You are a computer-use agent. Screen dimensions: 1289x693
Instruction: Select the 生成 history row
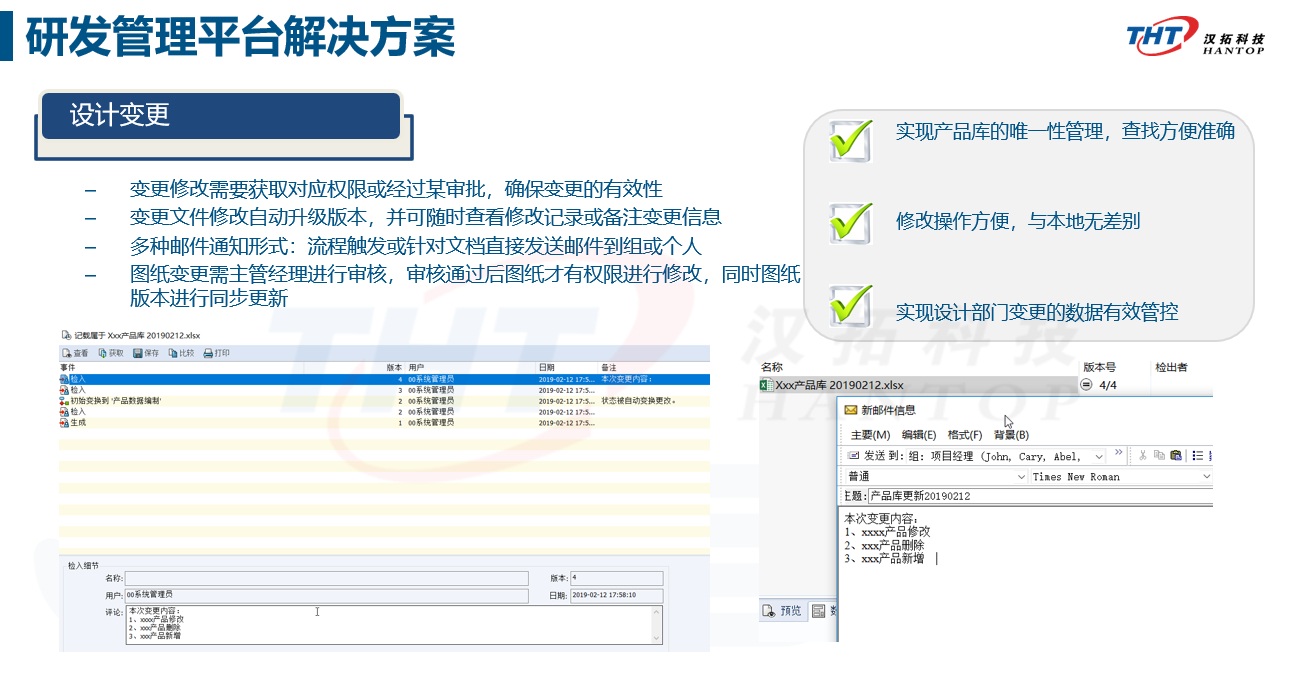384,423
